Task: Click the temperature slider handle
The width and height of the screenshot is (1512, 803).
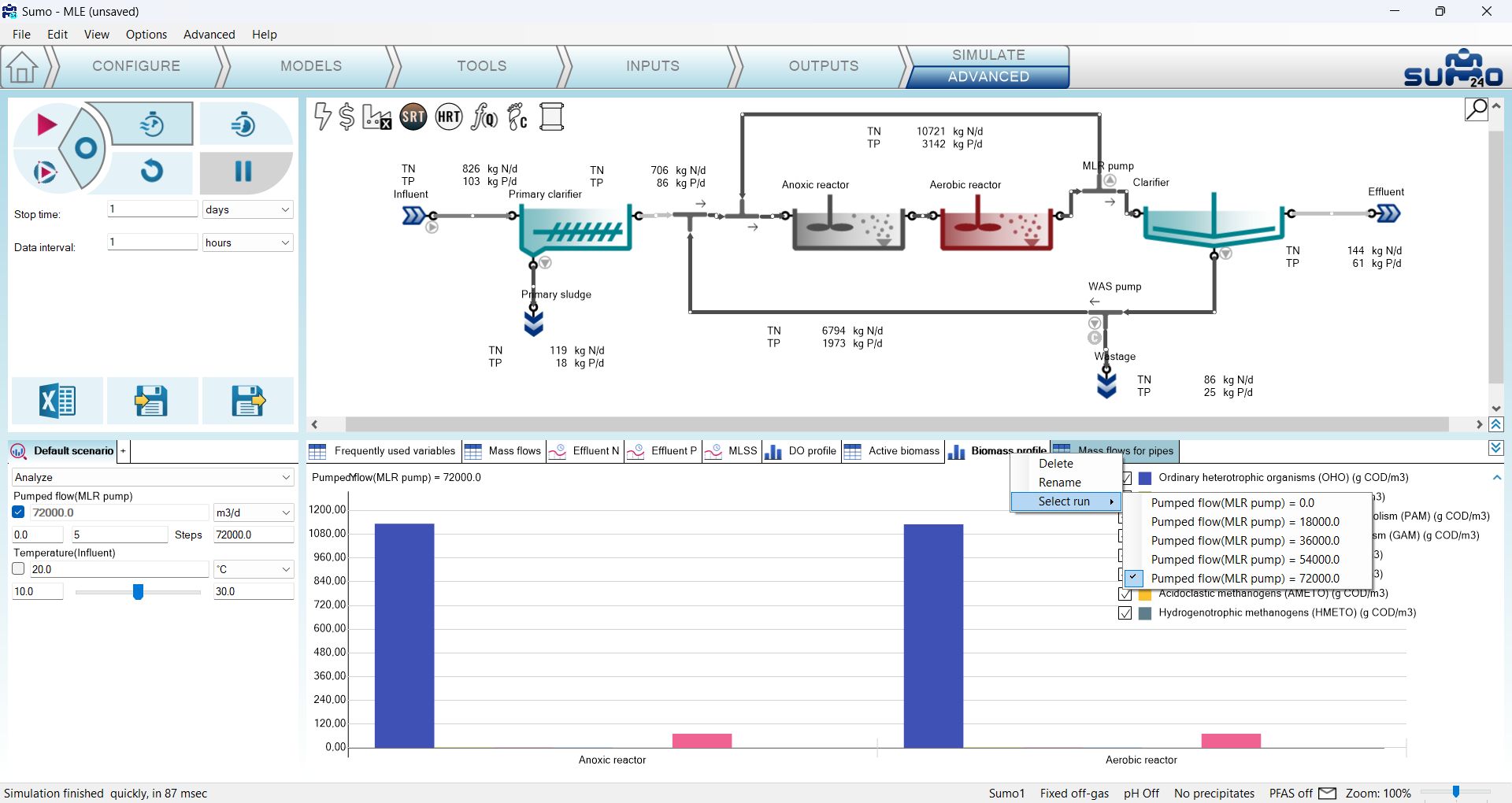Action: (x=138, y=591)
